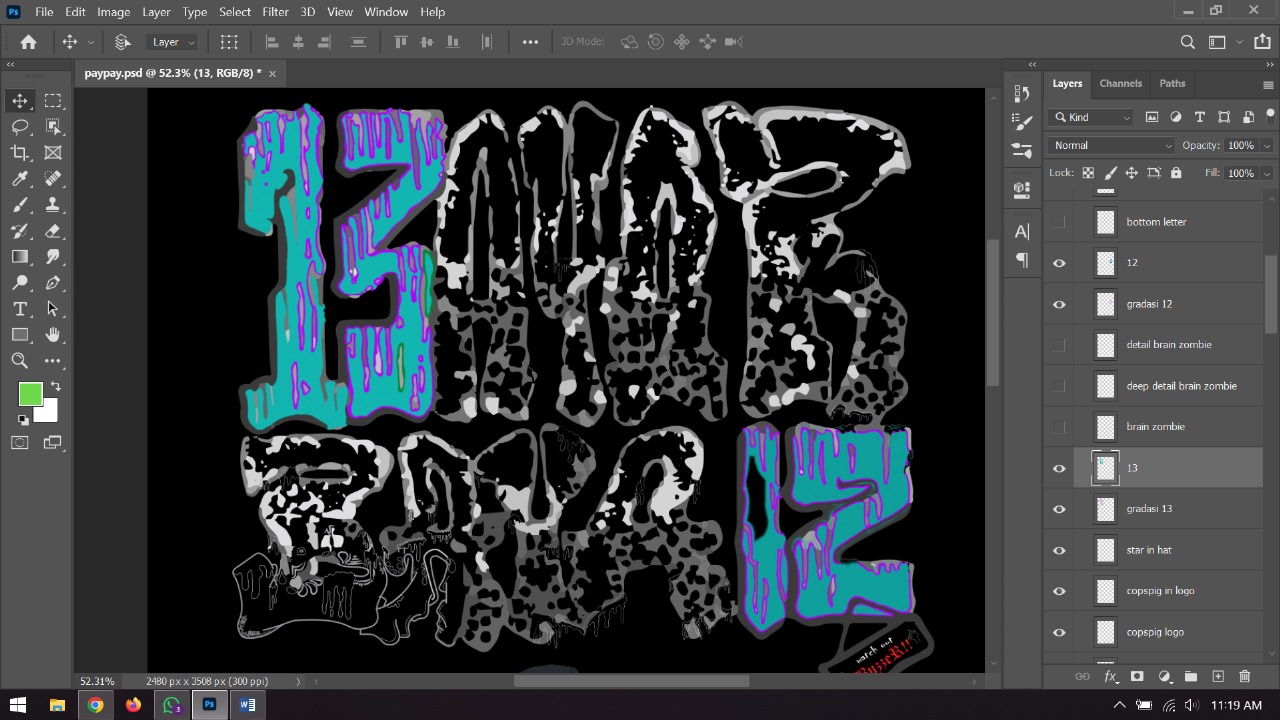
Task: Select the Move tool
Action: coord(20,101)
